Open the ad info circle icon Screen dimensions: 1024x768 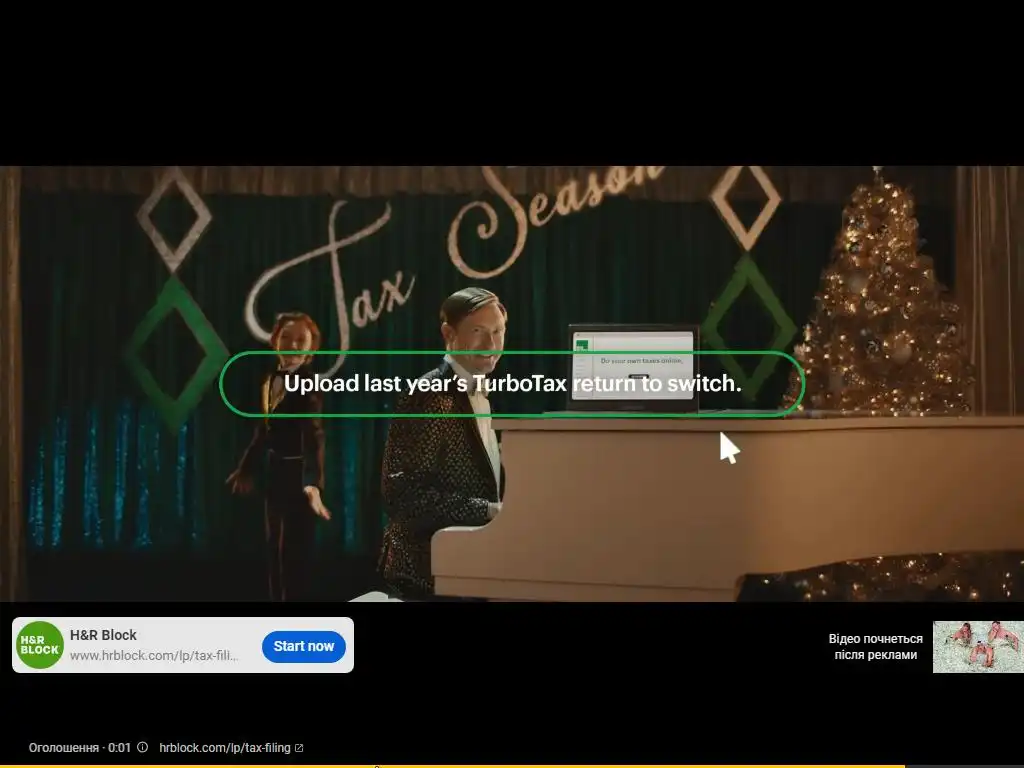[142, 747]
